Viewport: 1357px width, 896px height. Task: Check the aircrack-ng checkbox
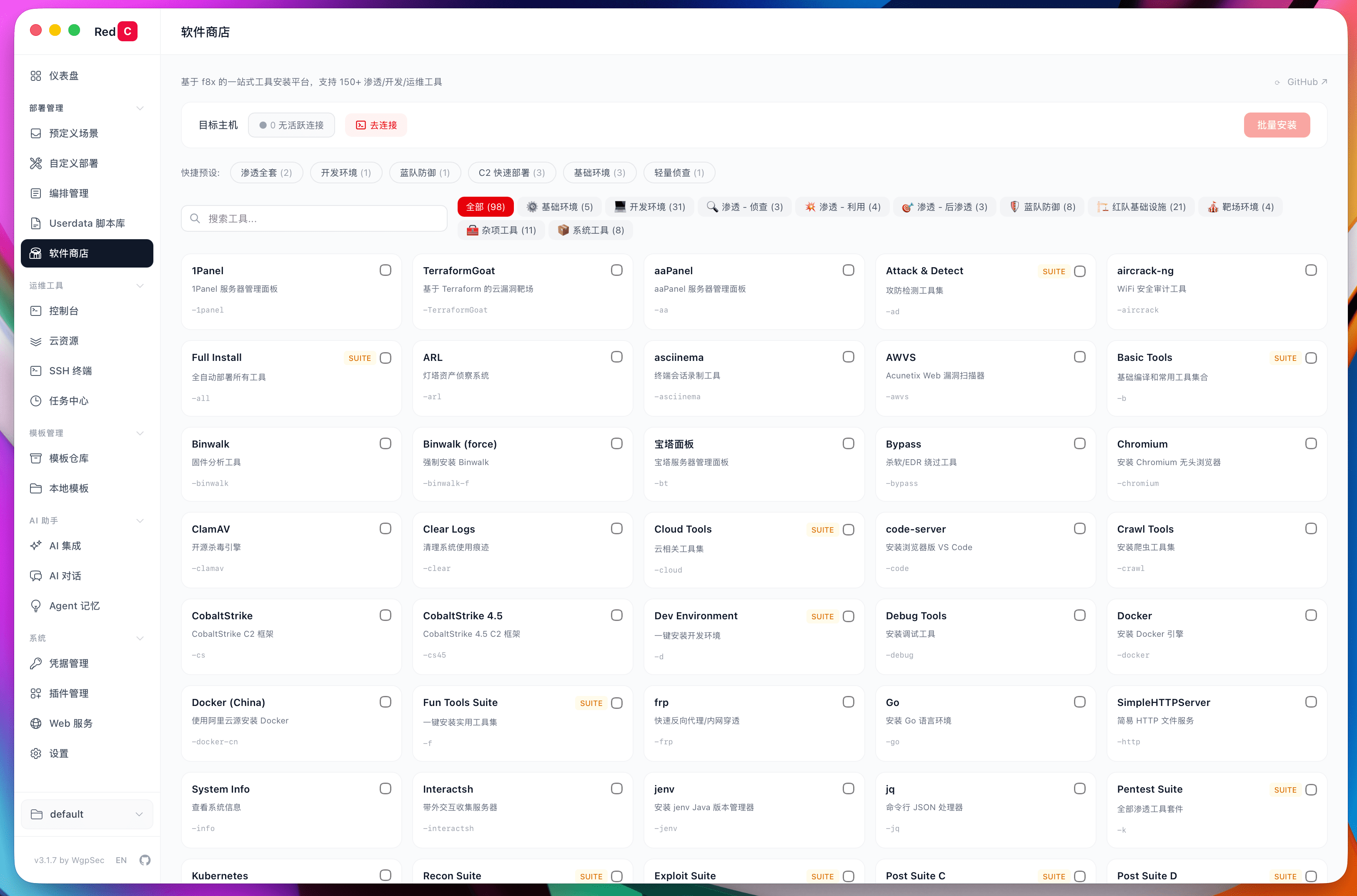(1311, 270)
